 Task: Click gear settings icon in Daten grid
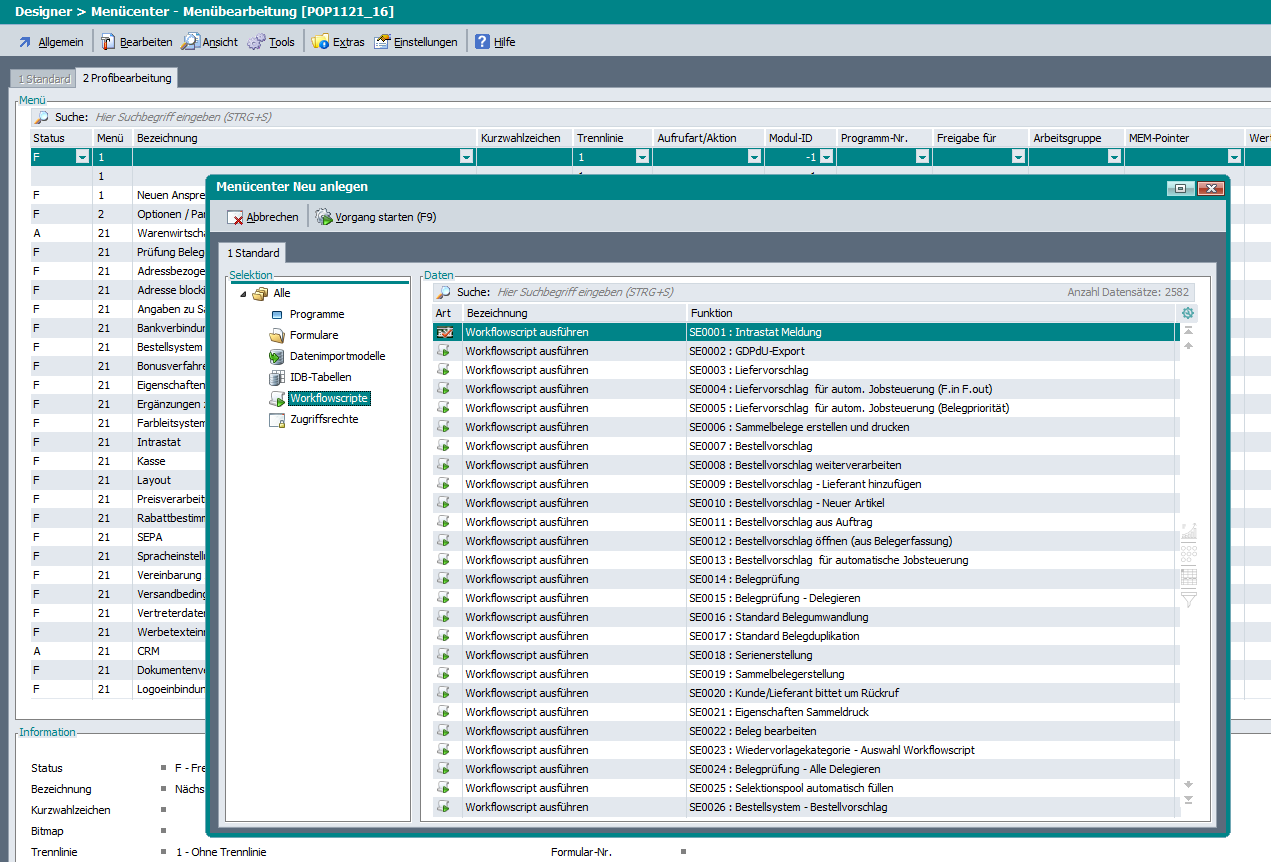coord(1188,313)
